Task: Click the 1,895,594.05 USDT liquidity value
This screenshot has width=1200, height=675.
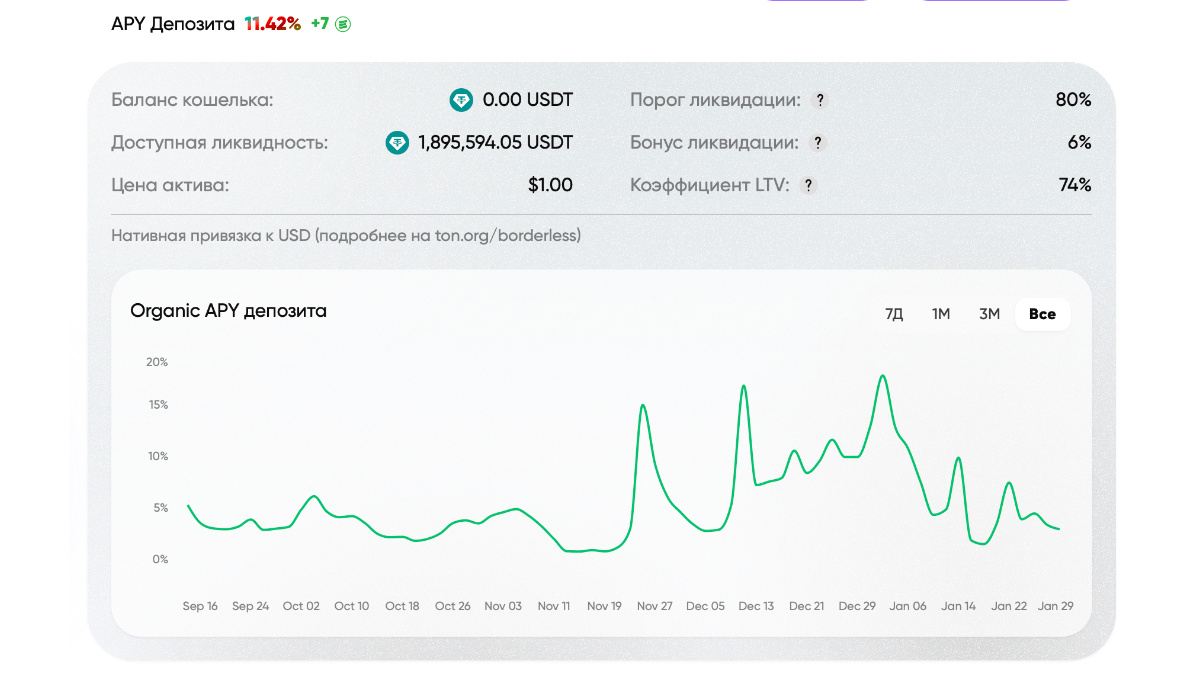Action: pos(495,143)
